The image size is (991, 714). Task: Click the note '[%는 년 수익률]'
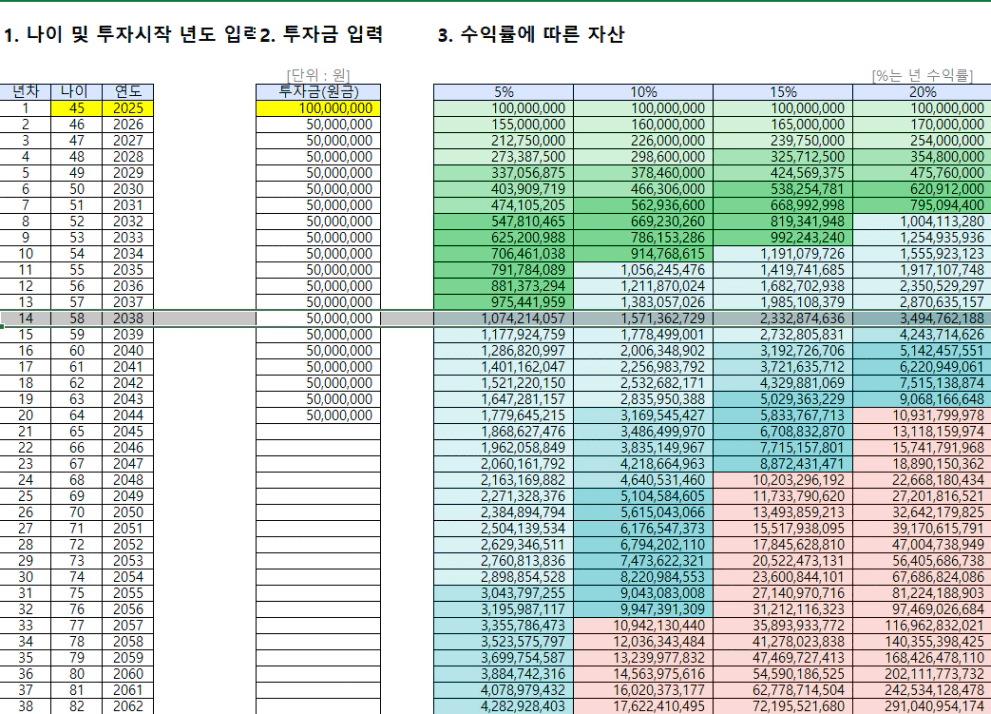point(922,76)
